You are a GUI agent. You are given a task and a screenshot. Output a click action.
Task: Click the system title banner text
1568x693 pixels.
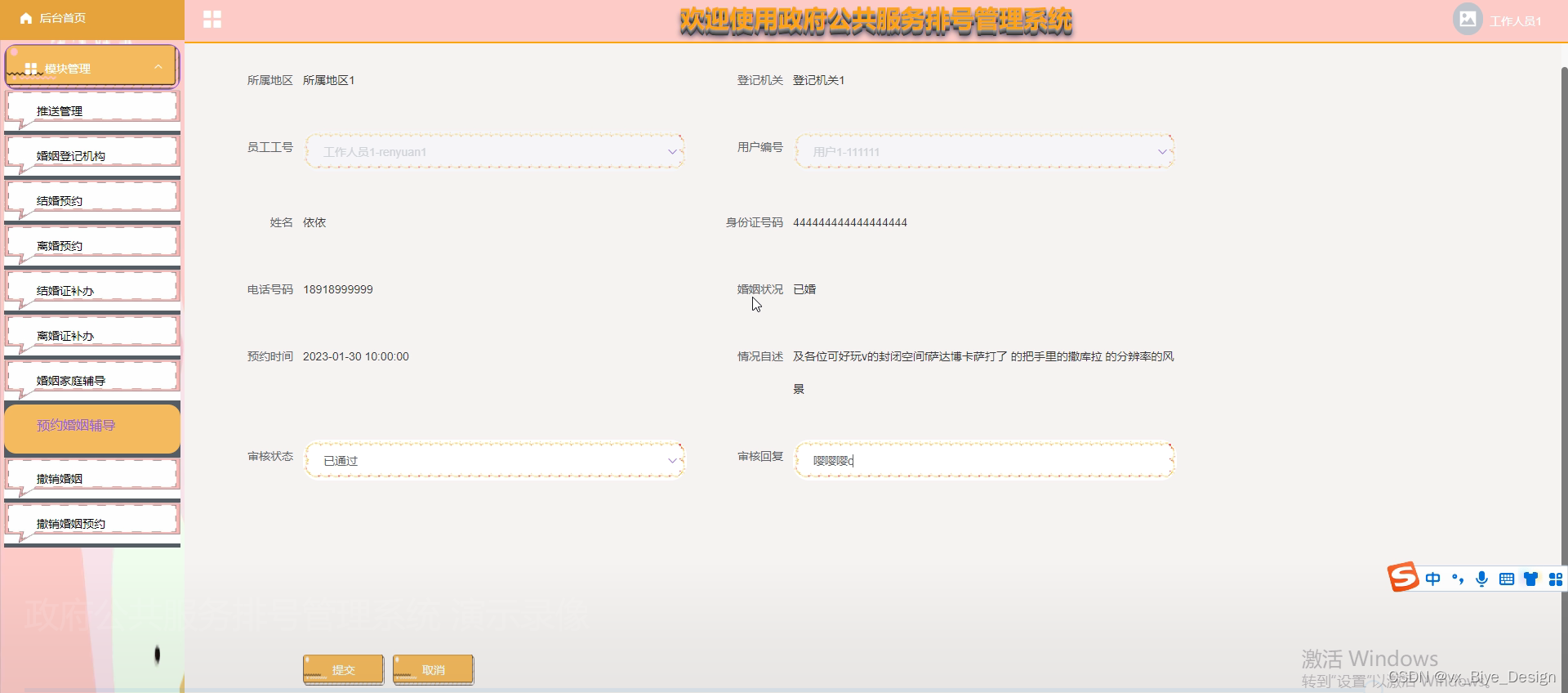click(875, 21)
